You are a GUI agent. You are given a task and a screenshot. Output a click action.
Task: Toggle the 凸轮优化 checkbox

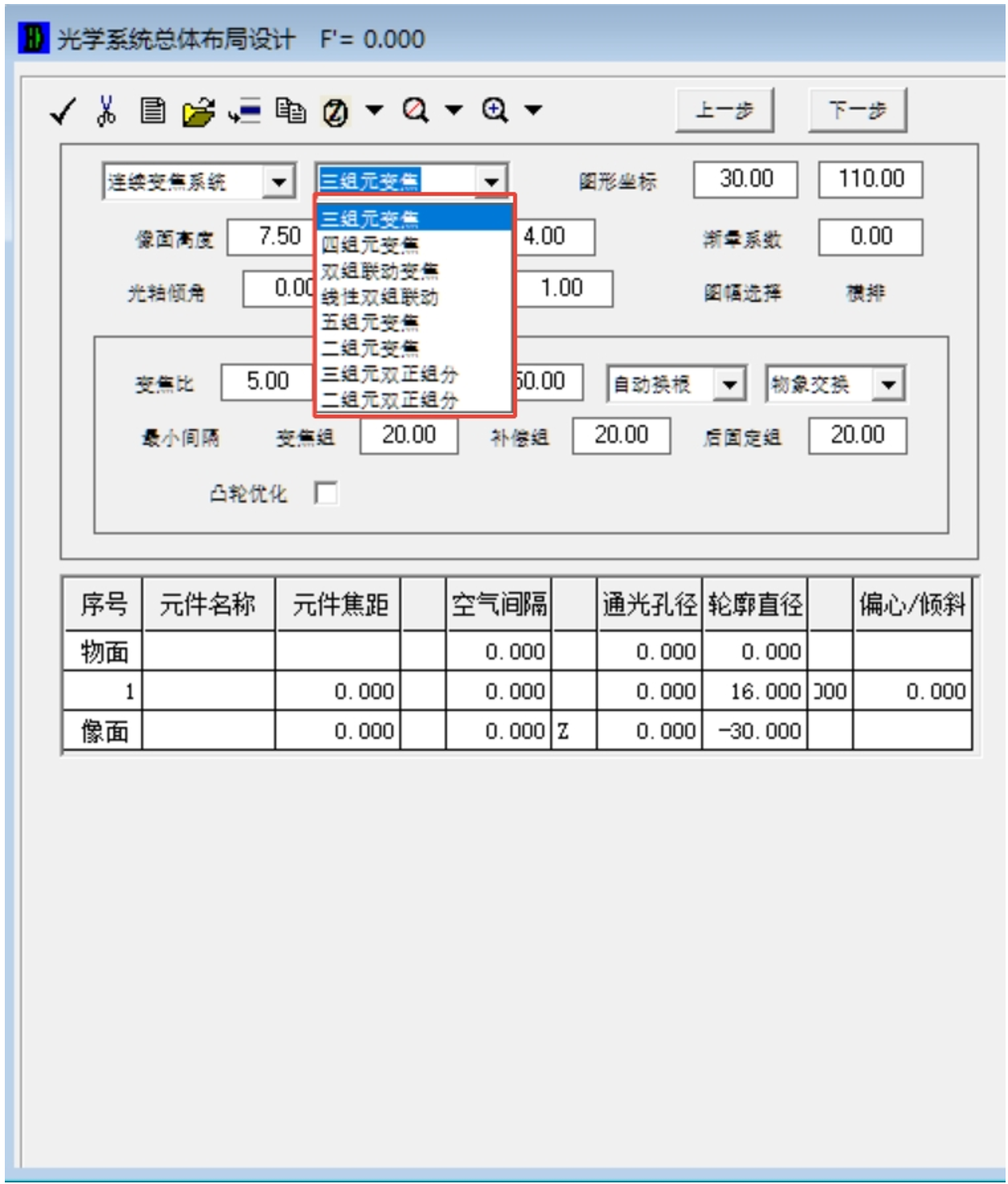pyautogui.click(x=326, y=492)
